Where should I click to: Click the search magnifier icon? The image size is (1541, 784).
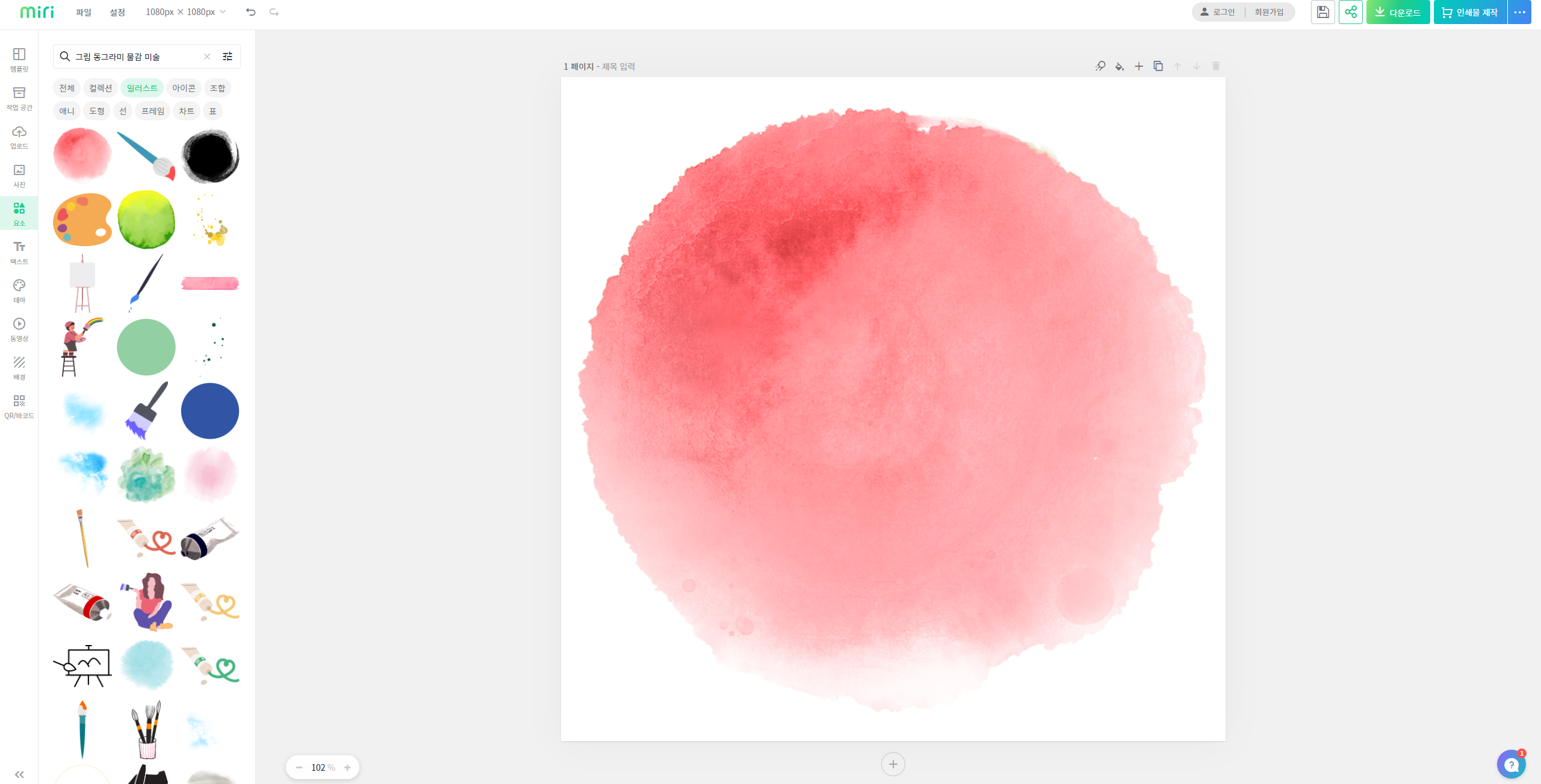pyautogui.click(x=65, y=57)
